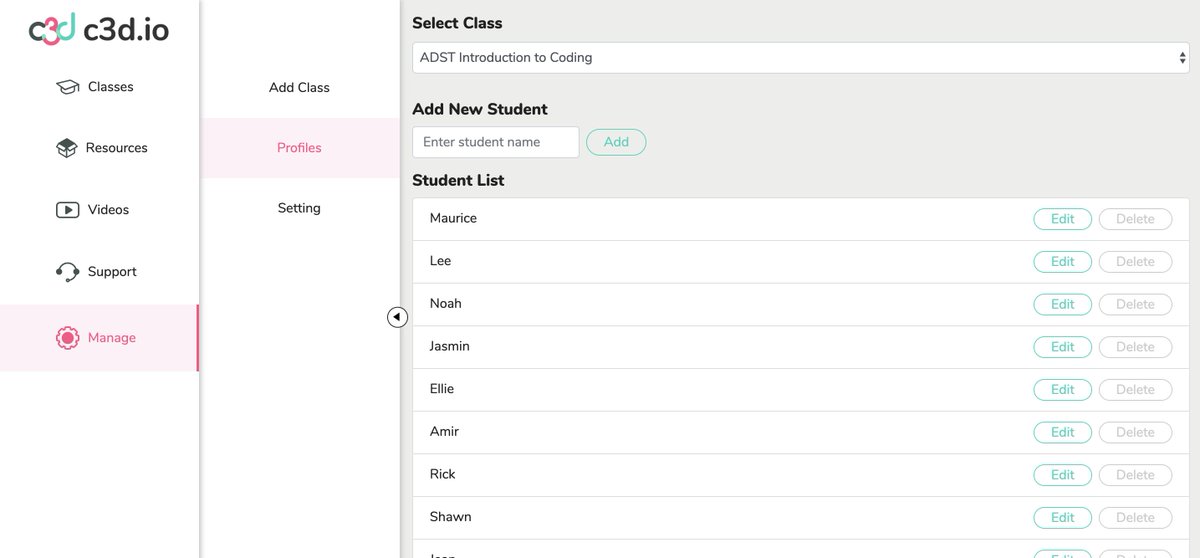Open Support in the sidebar
Viewport: 1200px width, 558px height.
[x=99, y=272]
